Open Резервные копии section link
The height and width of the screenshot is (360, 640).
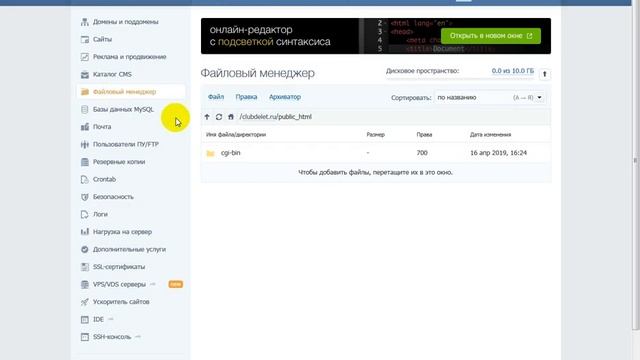[x=119, y=162]
